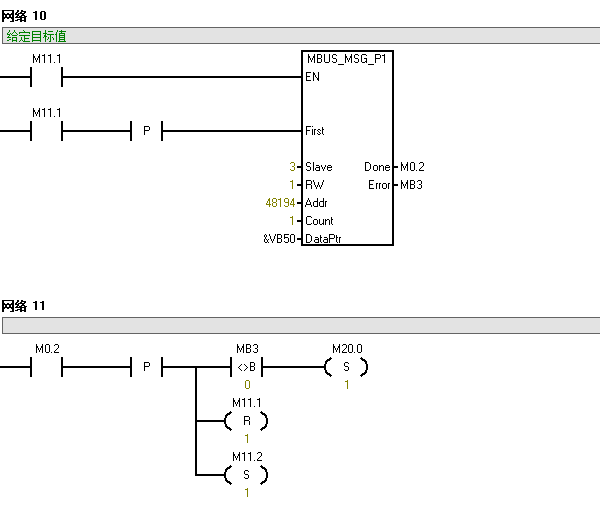
Task: Select the positive edge P contact in Network 11
Action: point(147,367)
